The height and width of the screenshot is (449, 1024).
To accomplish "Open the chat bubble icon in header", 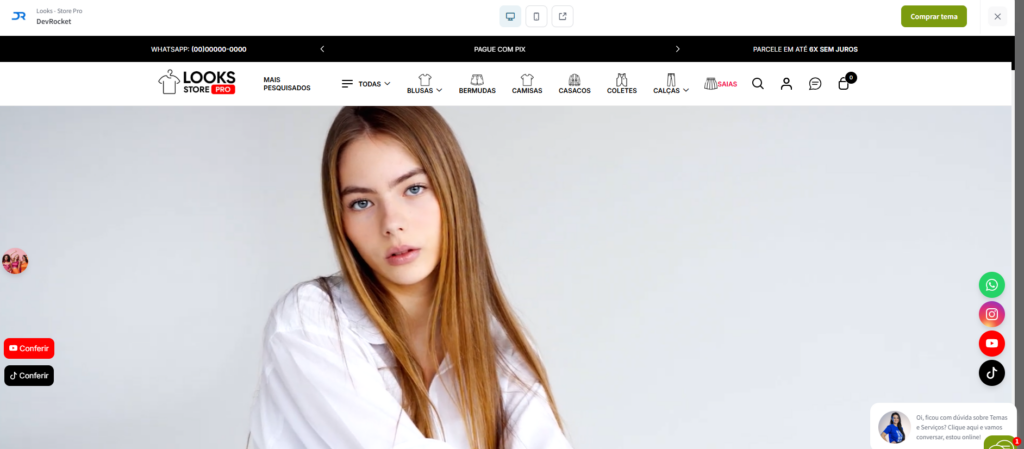I will pyautogui.click(x=815, y=84).
